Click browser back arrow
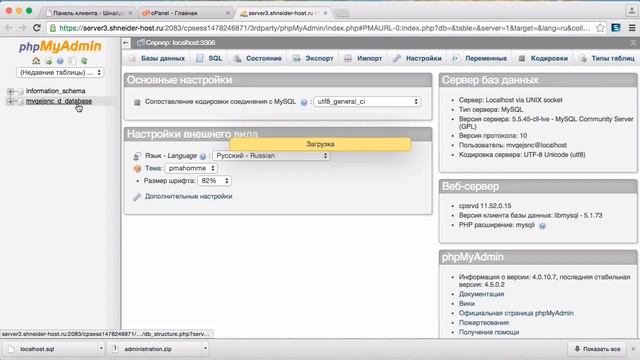This screenshot has height=360, width=640. (x=9, y=28)
